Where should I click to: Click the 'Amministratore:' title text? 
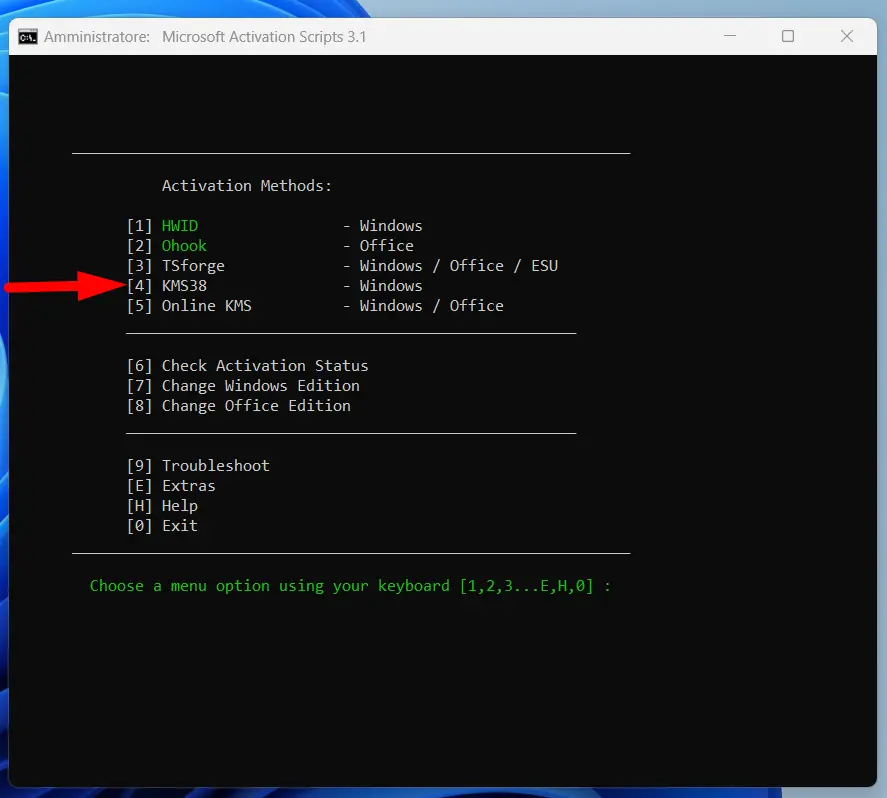click(x=97, y=37)
